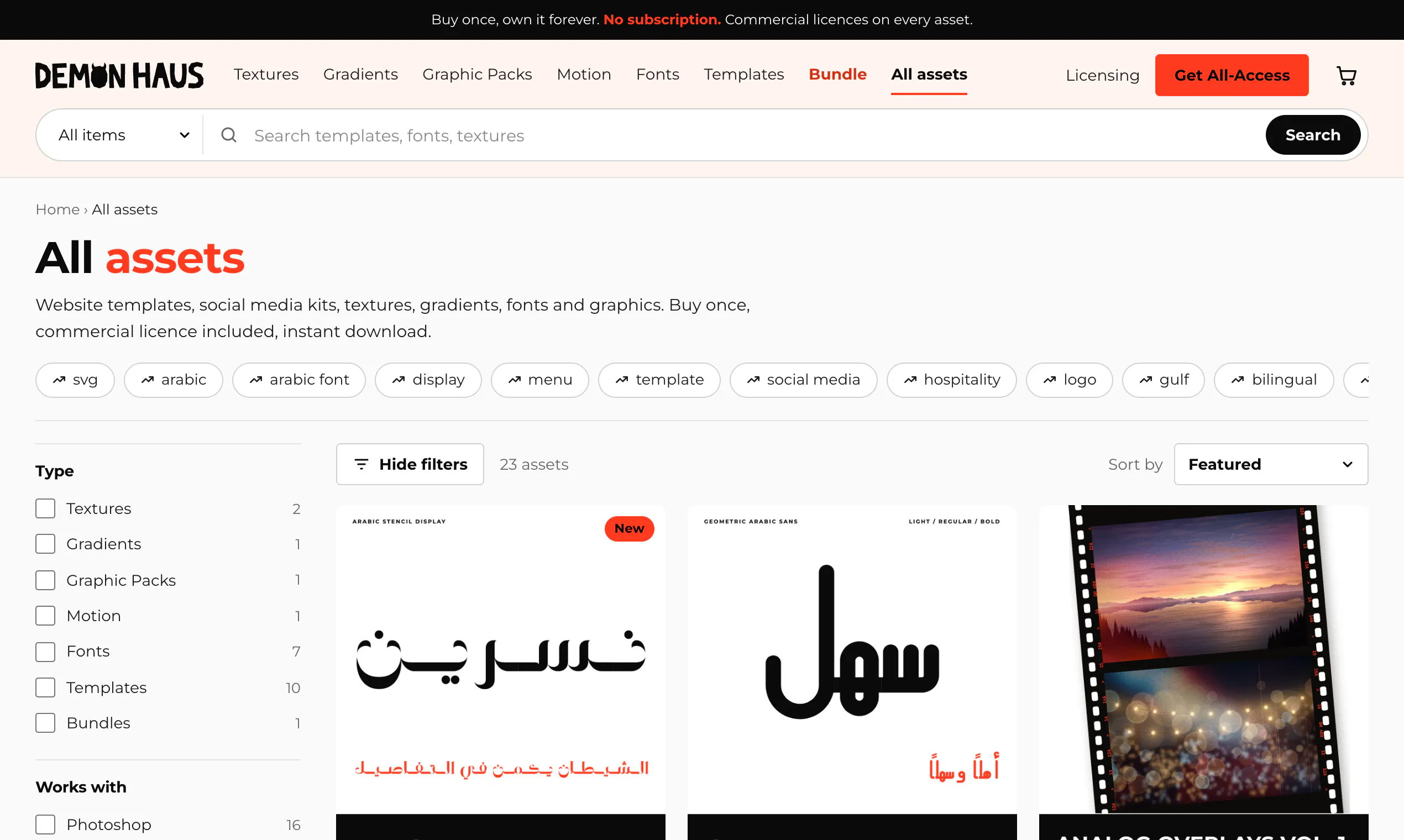
Task: Click the black Search button
Action: [1313, 135]
